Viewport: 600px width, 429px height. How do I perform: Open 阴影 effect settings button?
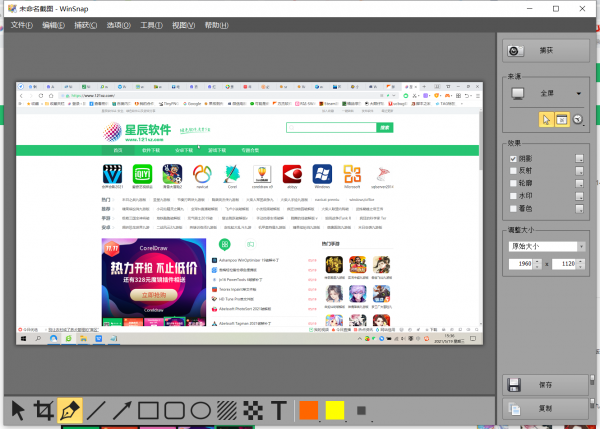point(579,158)
